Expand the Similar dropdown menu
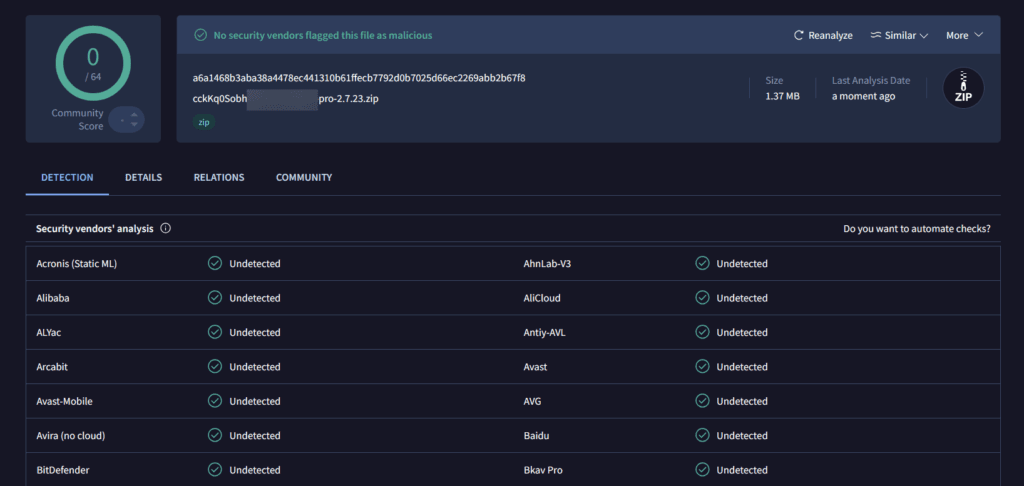 899,35
